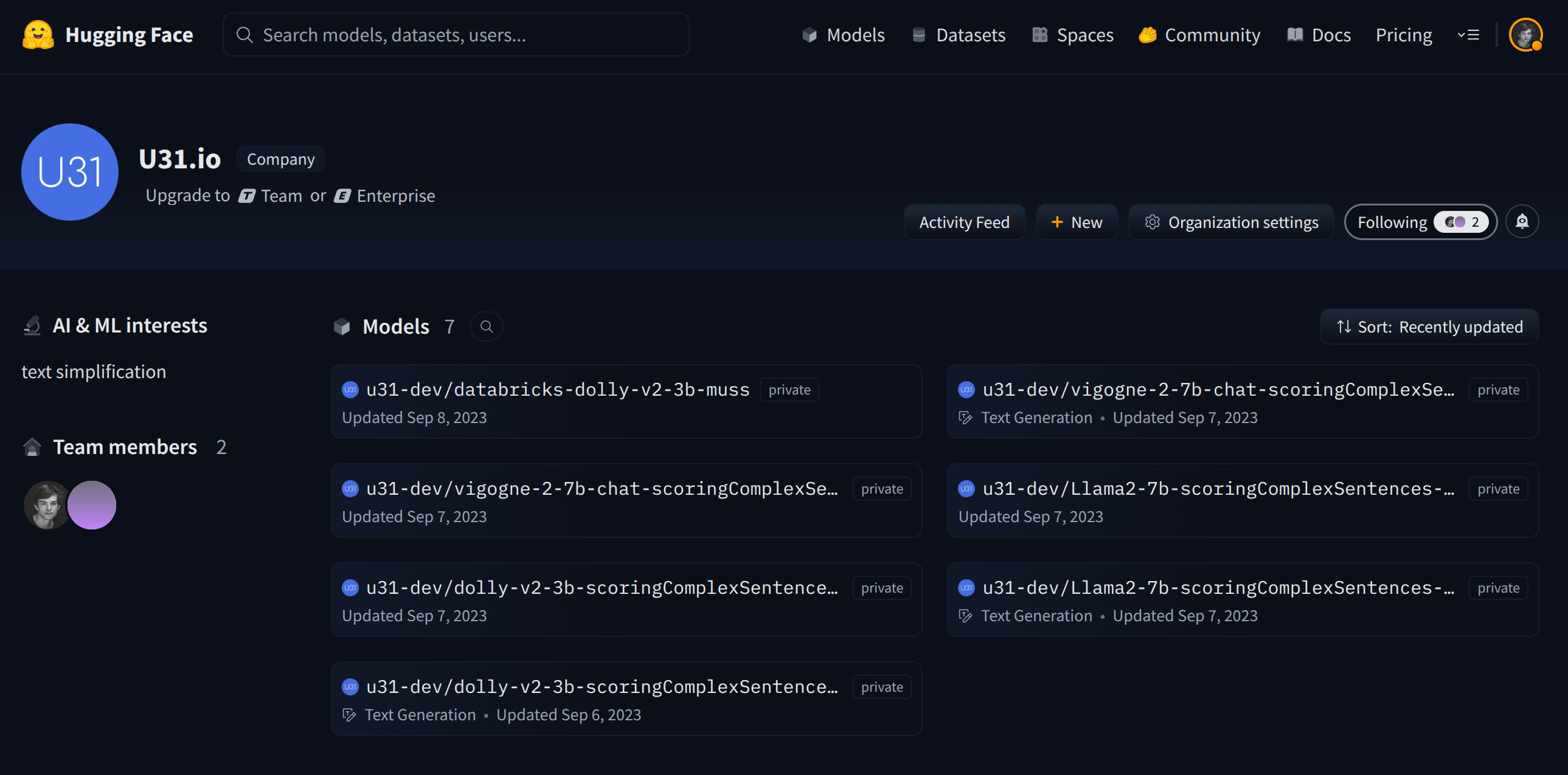Screen dimensions: 1568x775
Task: Open Pricing page link
Action: coord(1403,35)
